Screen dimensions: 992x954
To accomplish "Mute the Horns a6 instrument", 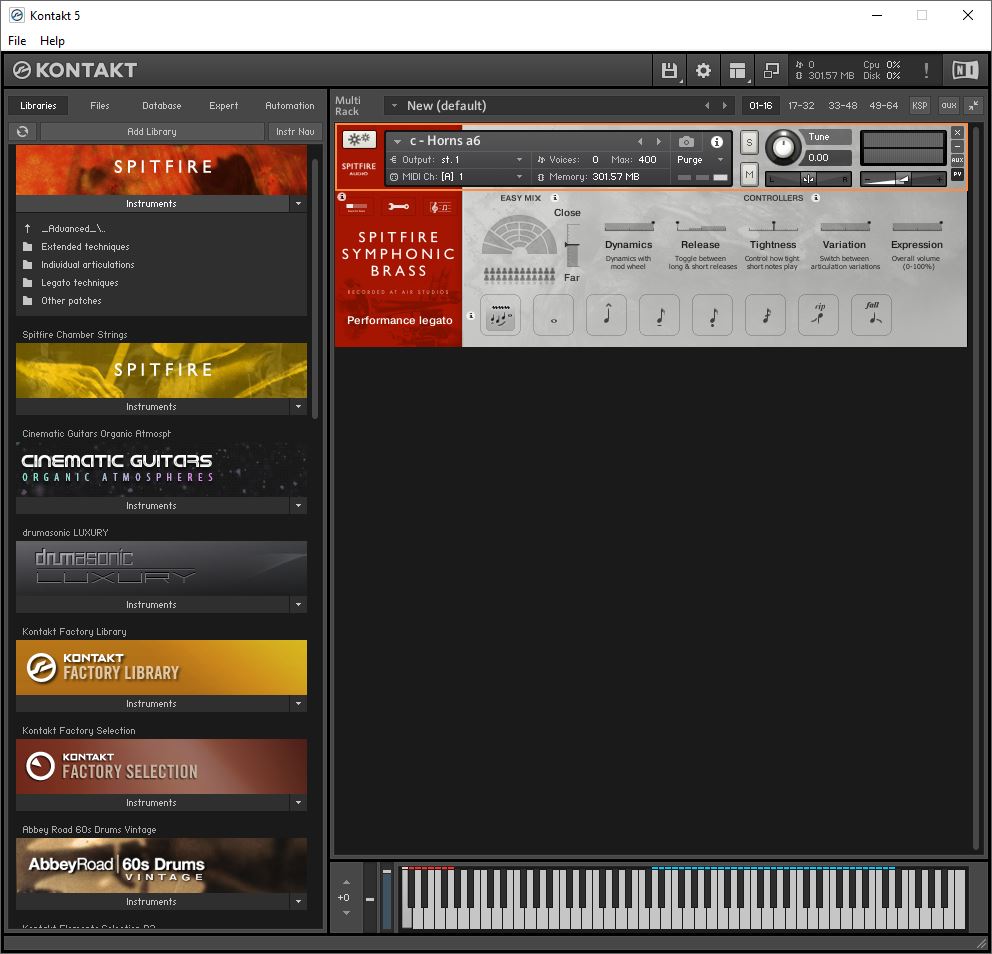I will tap(749, 174).
